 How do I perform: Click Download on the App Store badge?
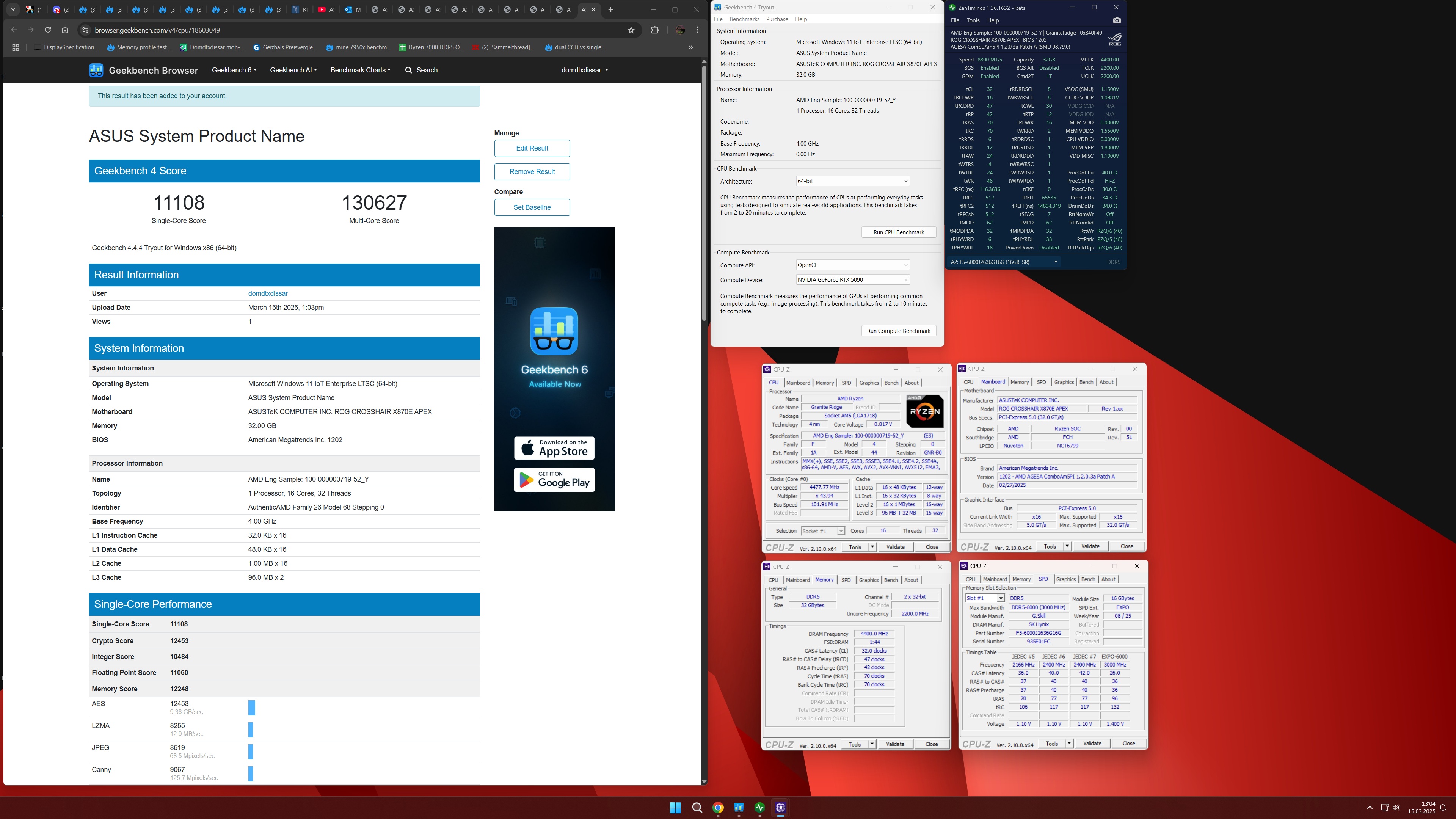click(x=554, y=448)
